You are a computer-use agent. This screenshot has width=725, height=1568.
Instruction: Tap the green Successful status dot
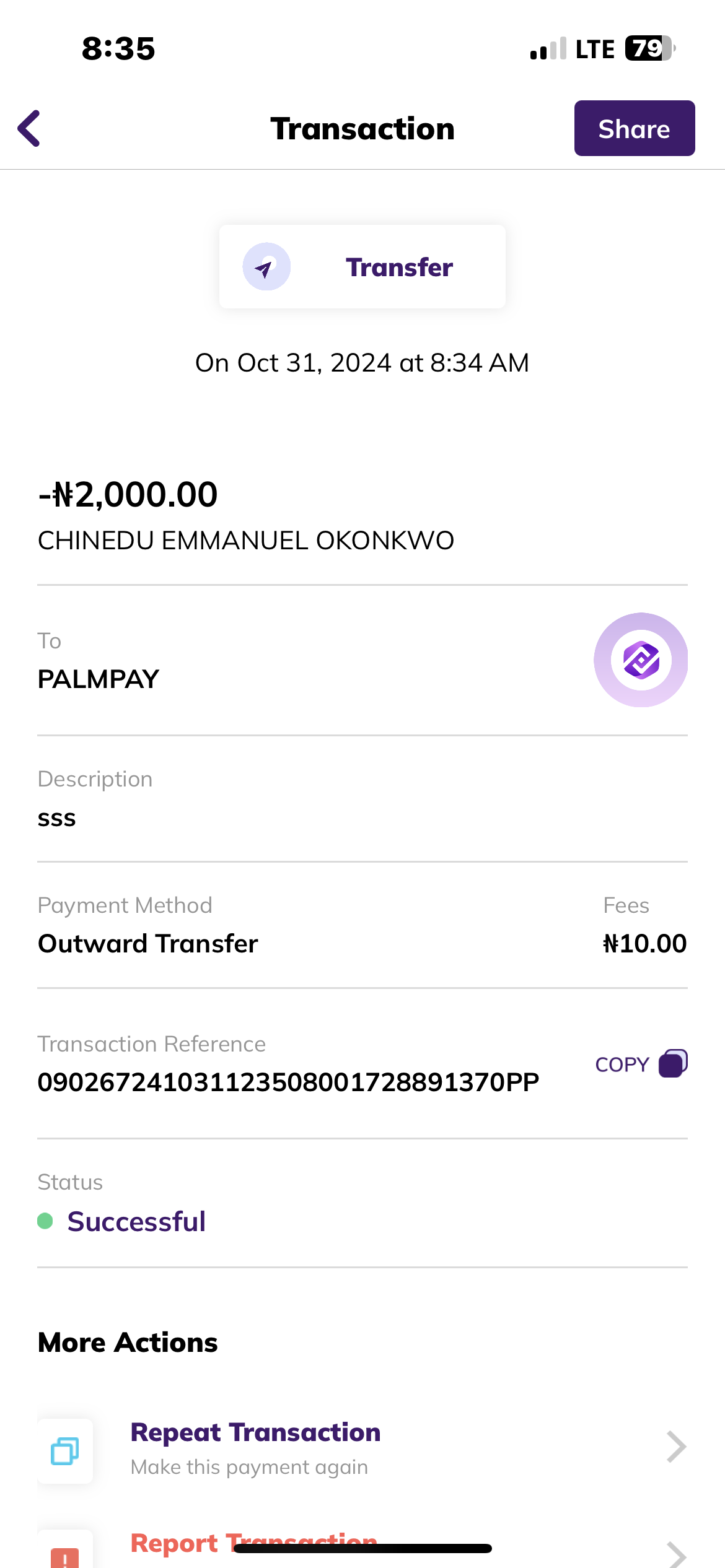click(x=45, y=1221)
